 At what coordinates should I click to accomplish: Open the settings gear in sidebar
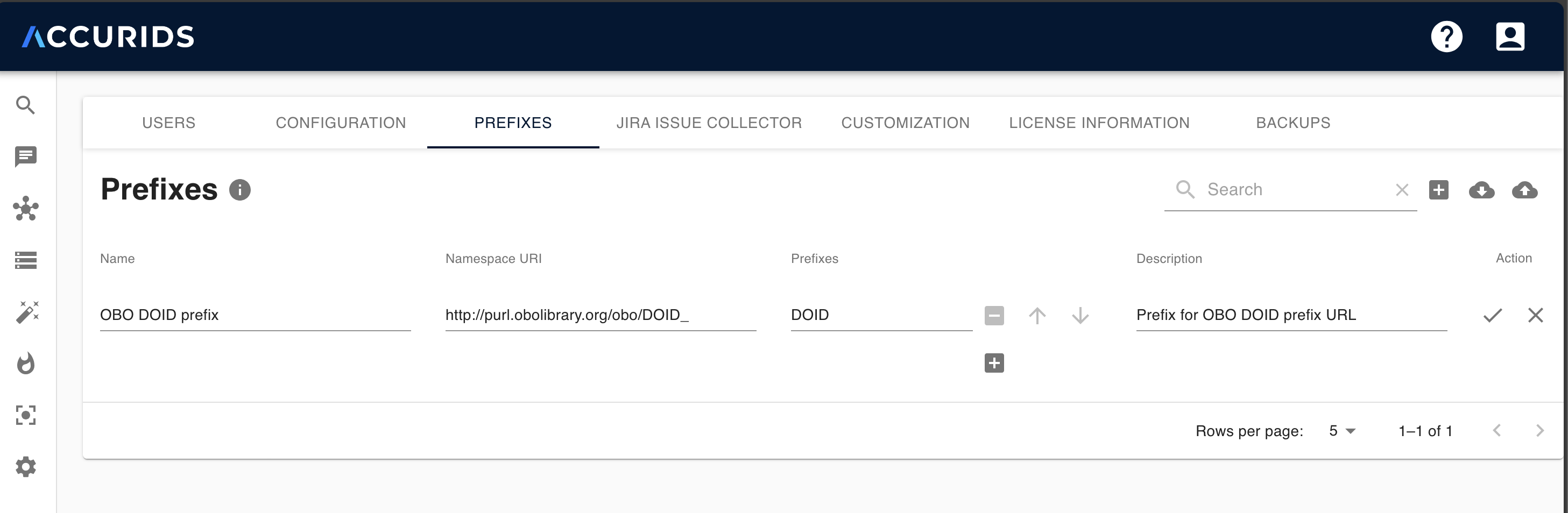pos(26,467)
